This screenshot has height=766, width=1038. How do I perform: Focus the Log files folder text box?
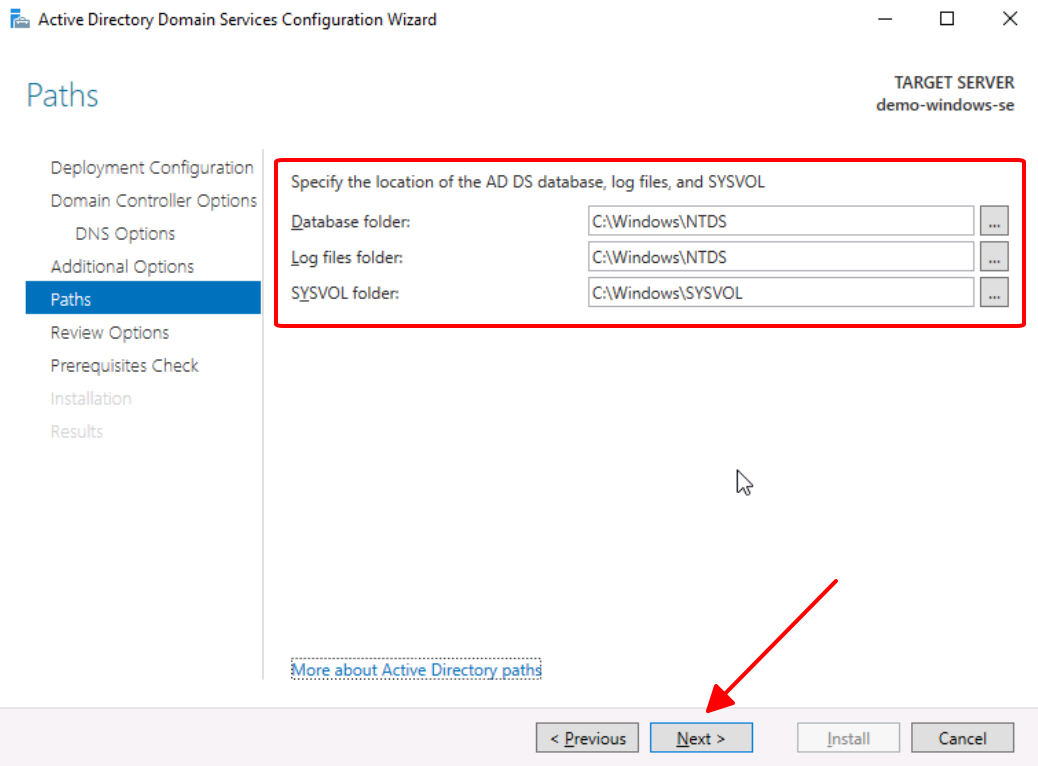coord(780,257)
